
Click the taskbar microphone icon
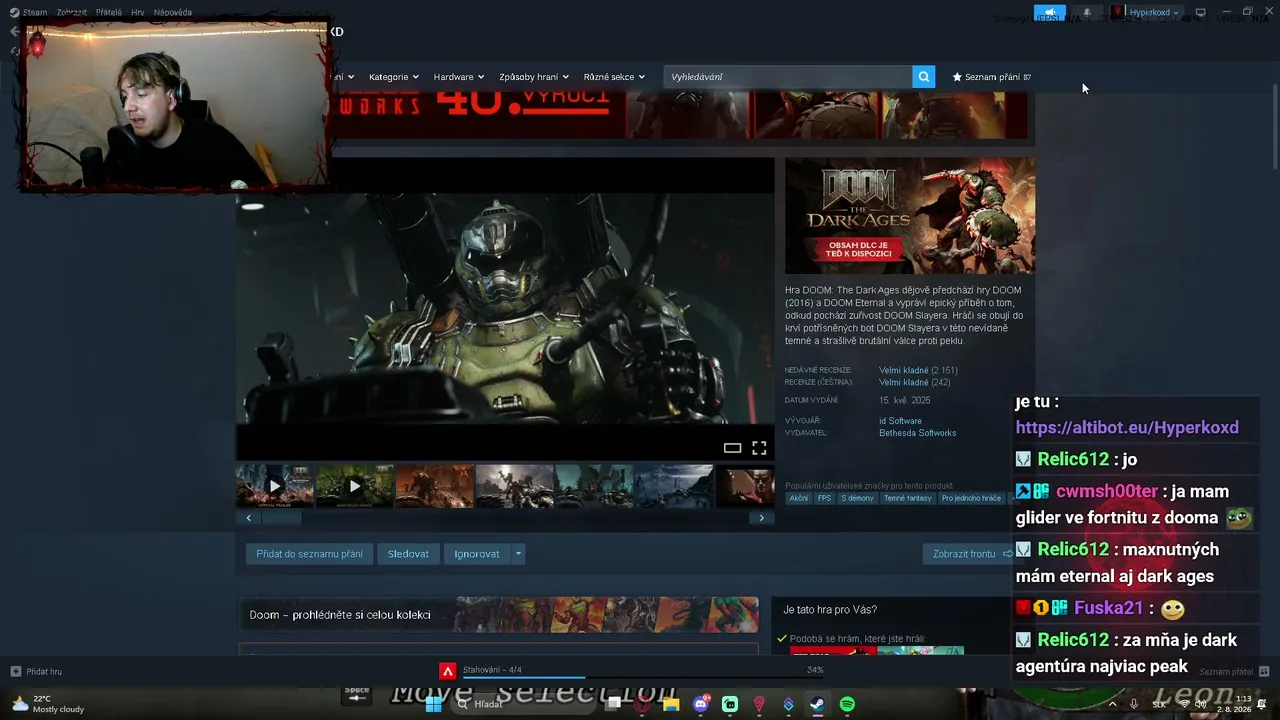[x=1133, y=704]
